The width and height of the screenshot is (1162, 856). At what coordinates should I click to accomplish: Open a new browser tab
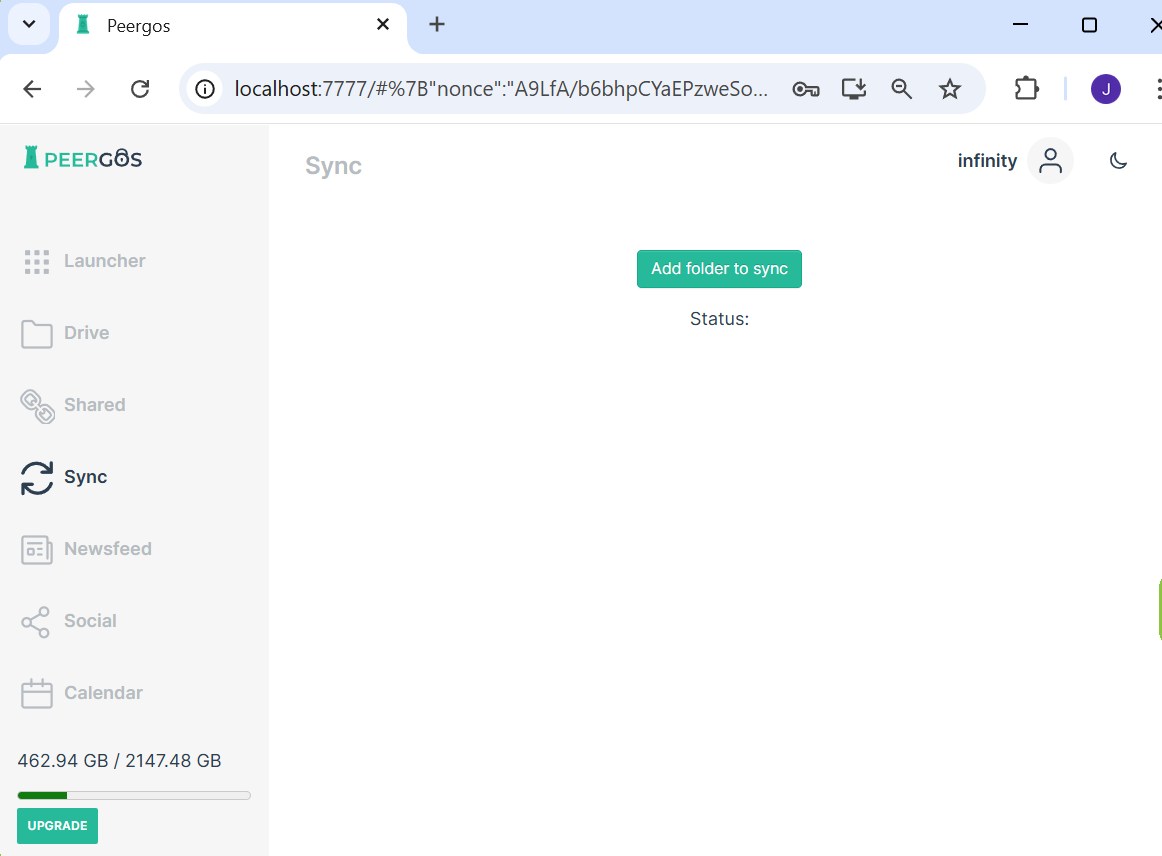436,24
